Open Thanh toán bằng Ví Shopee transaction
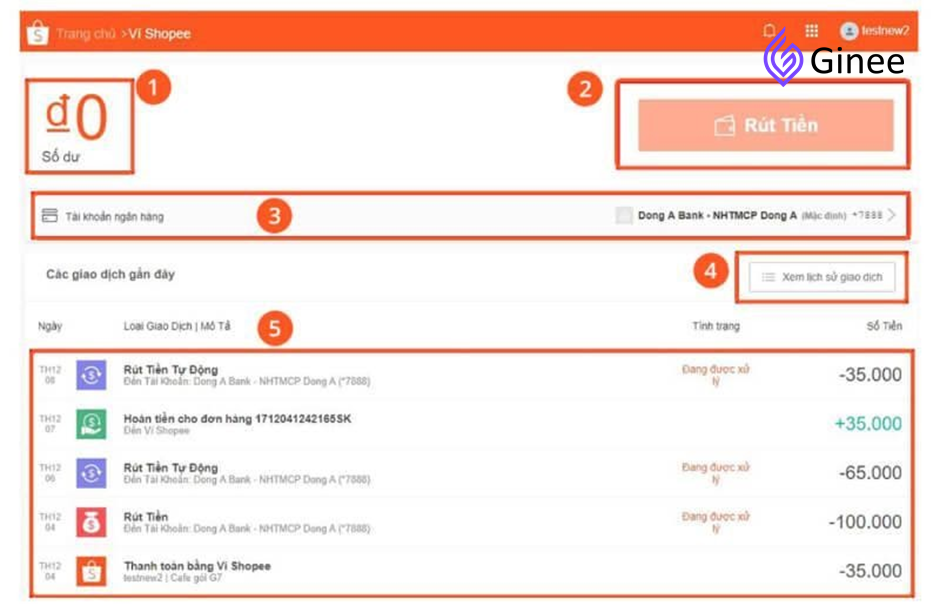Image resolution: width=940 pixels, height=606 pixels. click(x=472, y=571)
